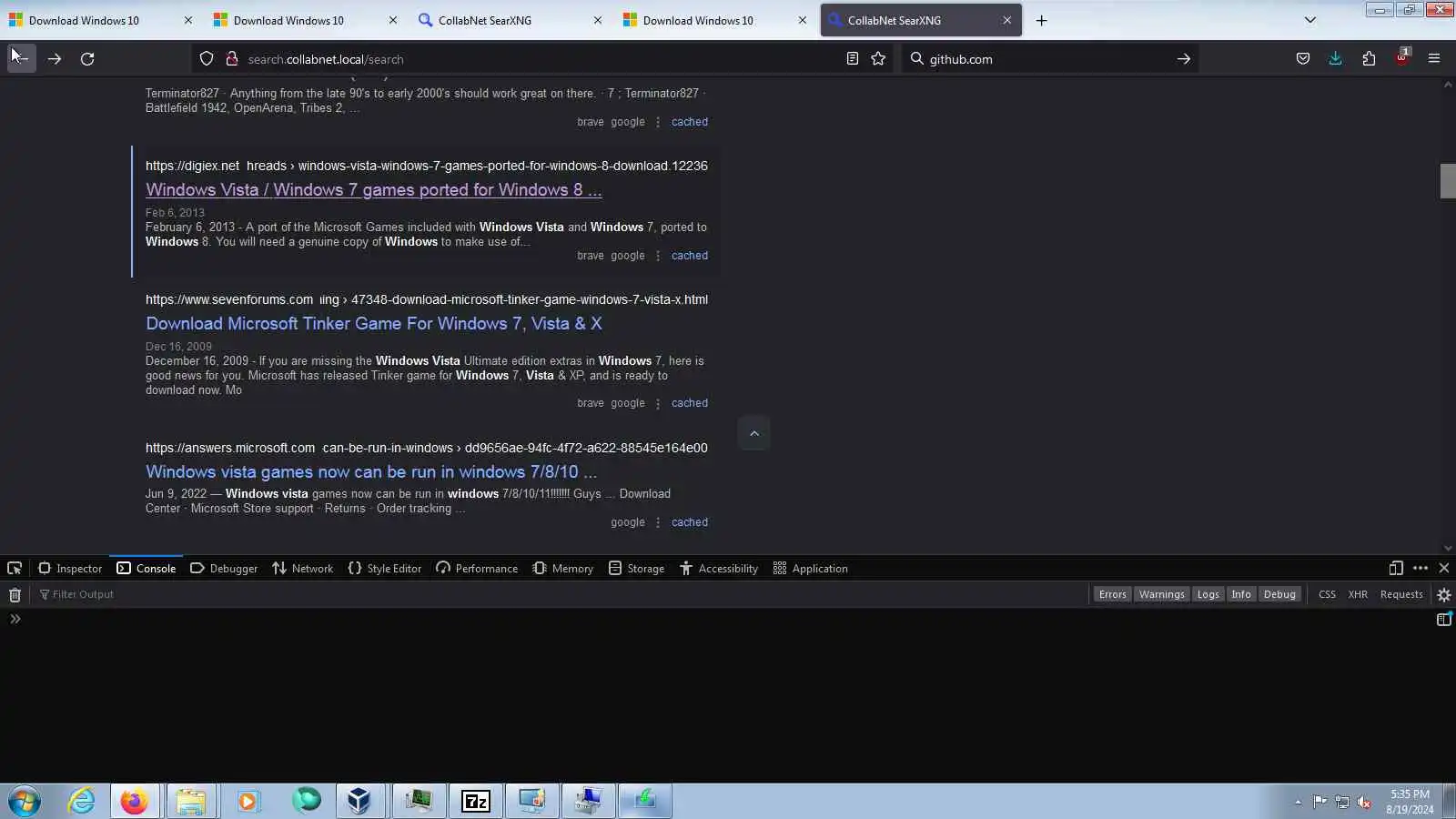1456x819 pixels.
Task: Toggle the Info console filter
Action: [x=1241, y=595]
